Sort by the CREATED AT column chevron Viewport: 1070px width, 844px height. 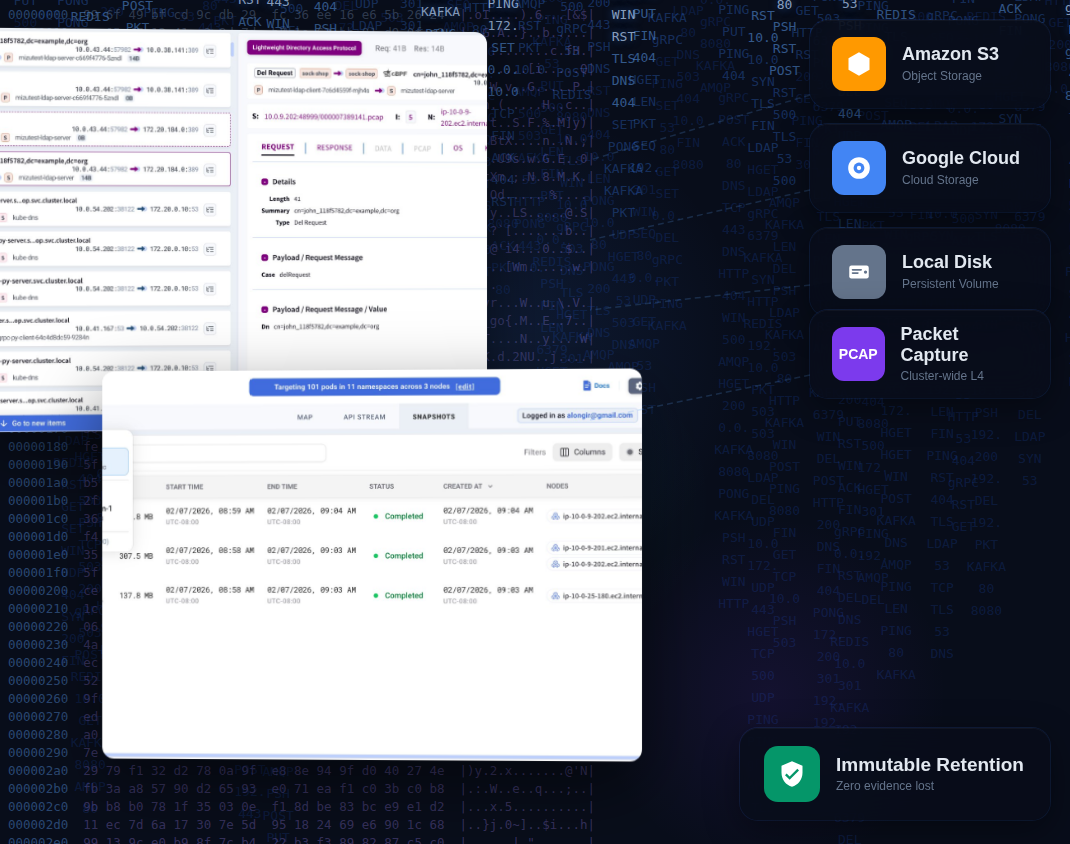coord(490,486)
